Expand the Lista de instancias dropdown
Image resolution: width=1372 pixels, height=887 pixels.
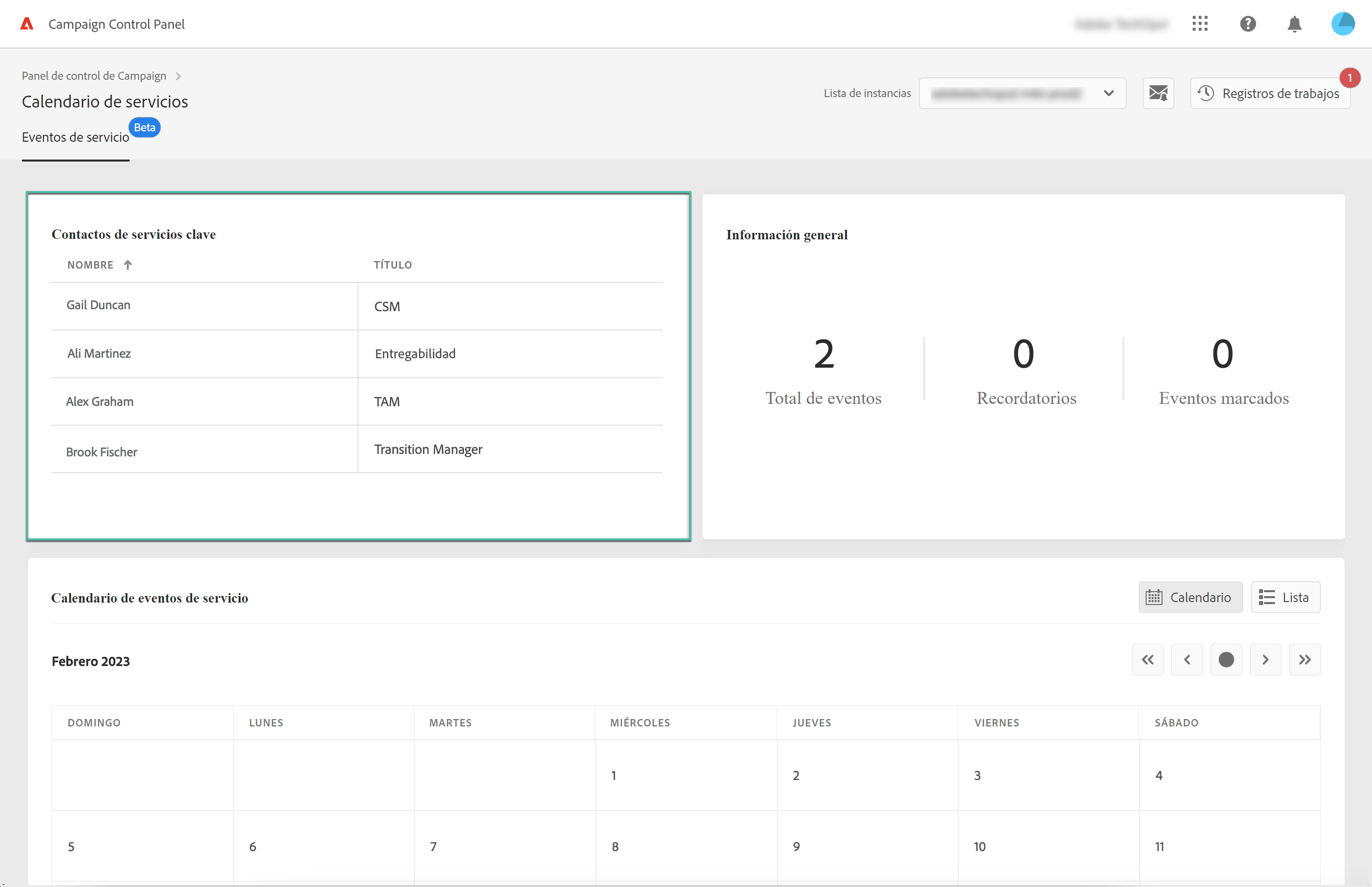[1022, 93]
